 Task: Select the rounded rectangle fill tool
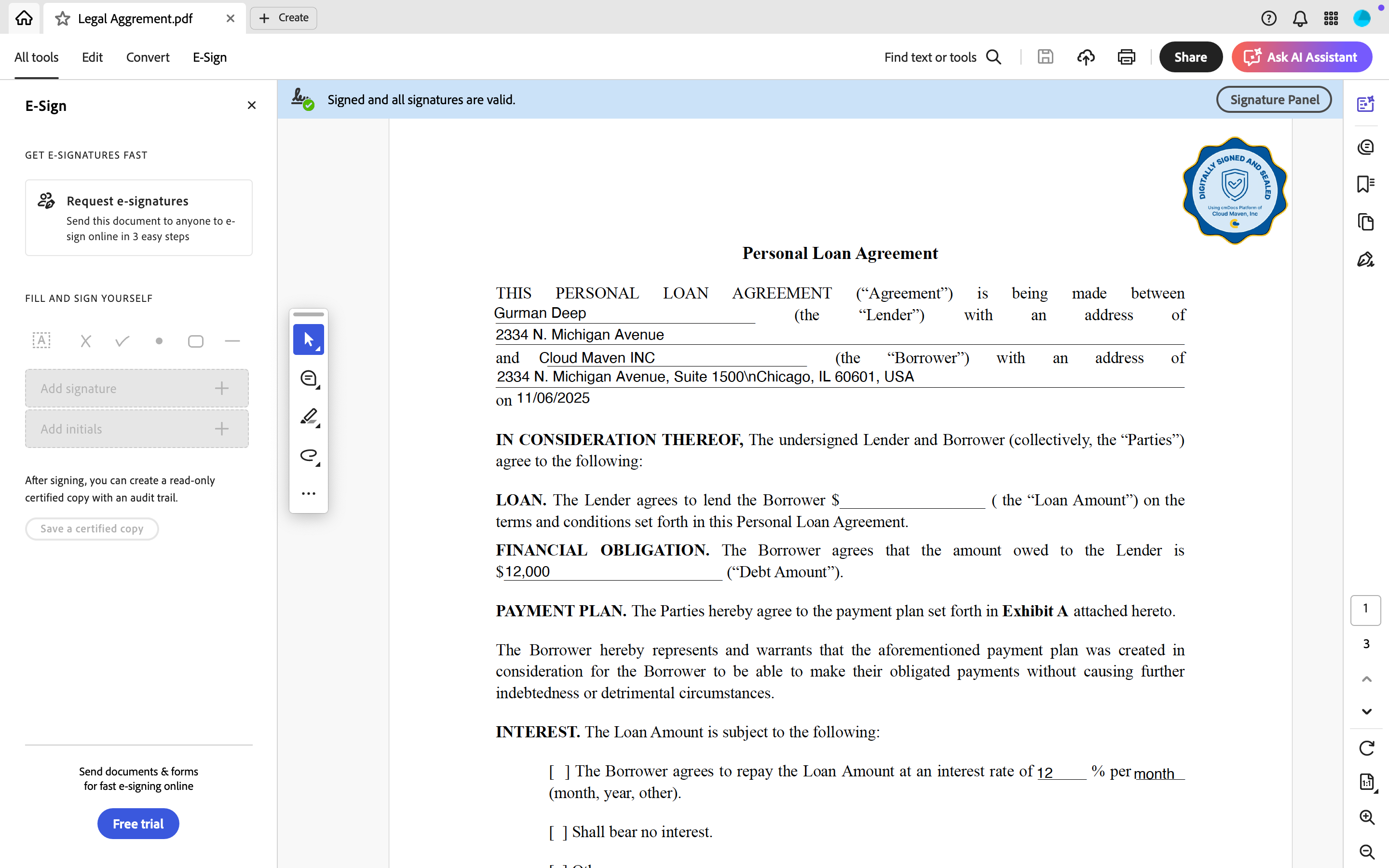click(196, 341)
